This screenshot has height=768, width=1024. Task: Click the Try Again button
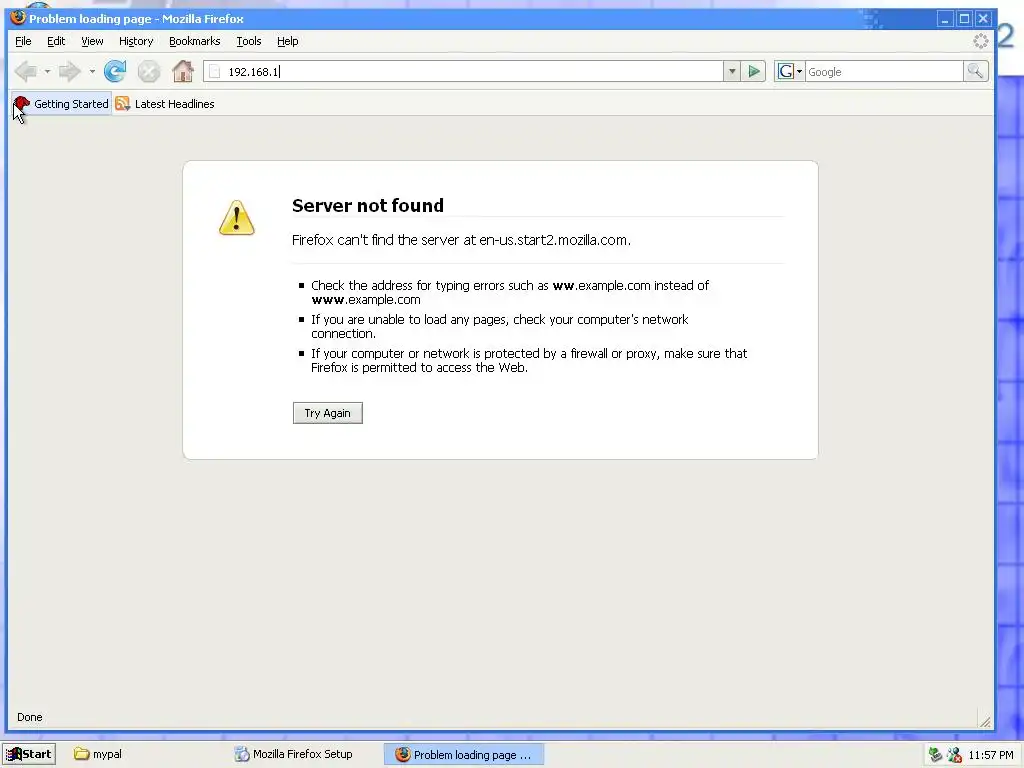328,413
